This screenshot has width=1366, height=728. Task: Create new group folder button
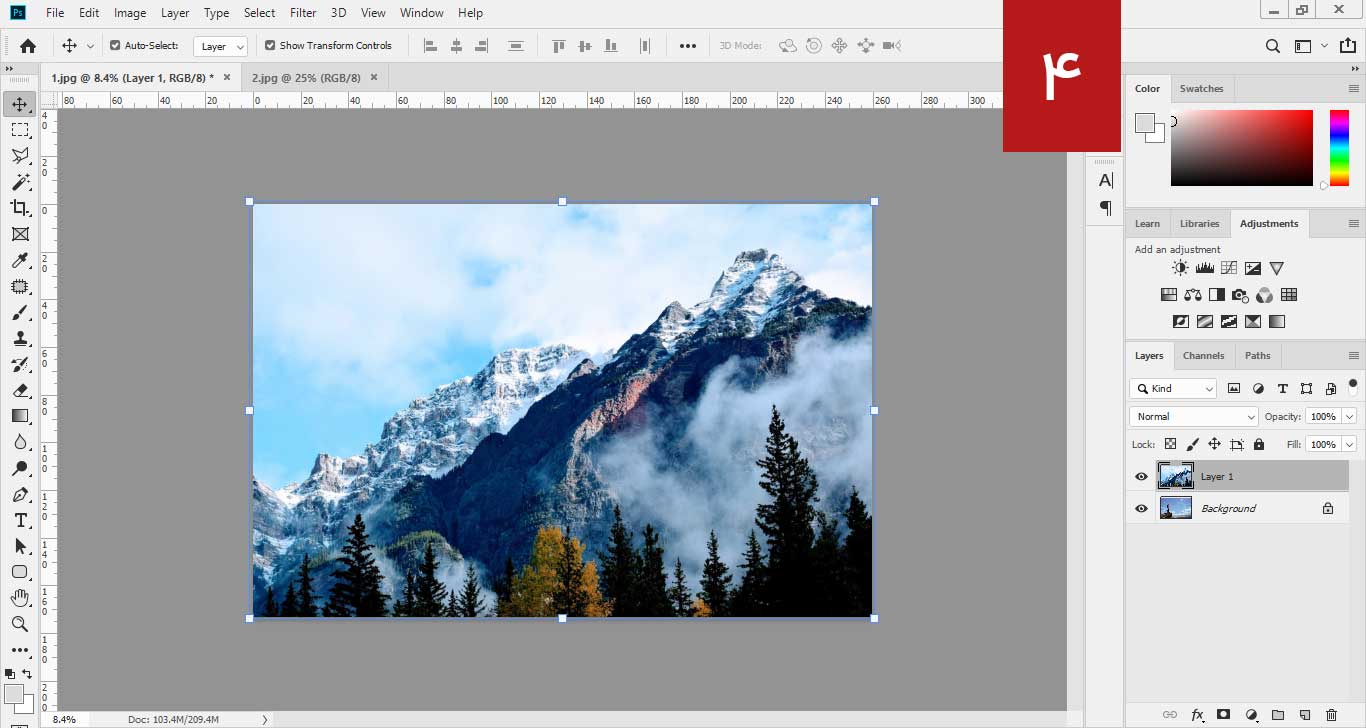tap(1278, 714)
